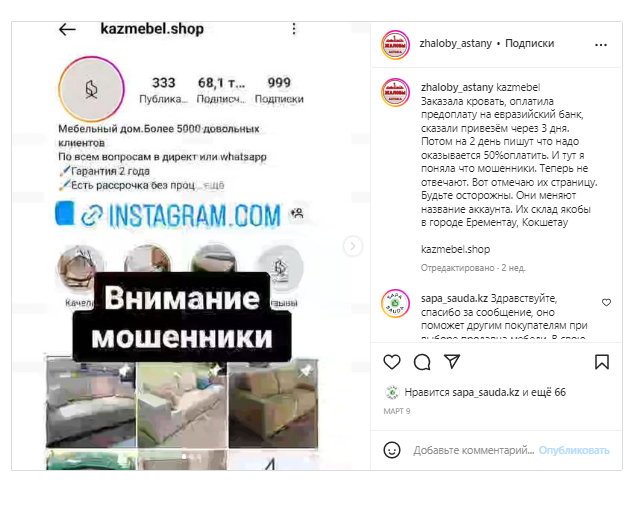Screen dimensions: 641x506
Task: Click the Опубликовать button
Action: point(574,450)
